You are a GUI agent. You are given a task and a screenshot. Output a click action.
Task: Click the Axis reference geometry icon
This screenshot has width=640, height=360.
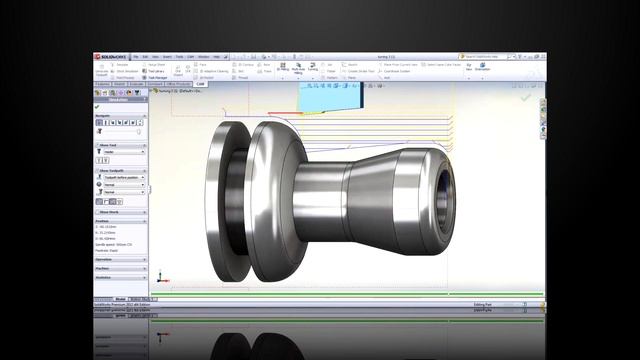[x=384, y=78]
